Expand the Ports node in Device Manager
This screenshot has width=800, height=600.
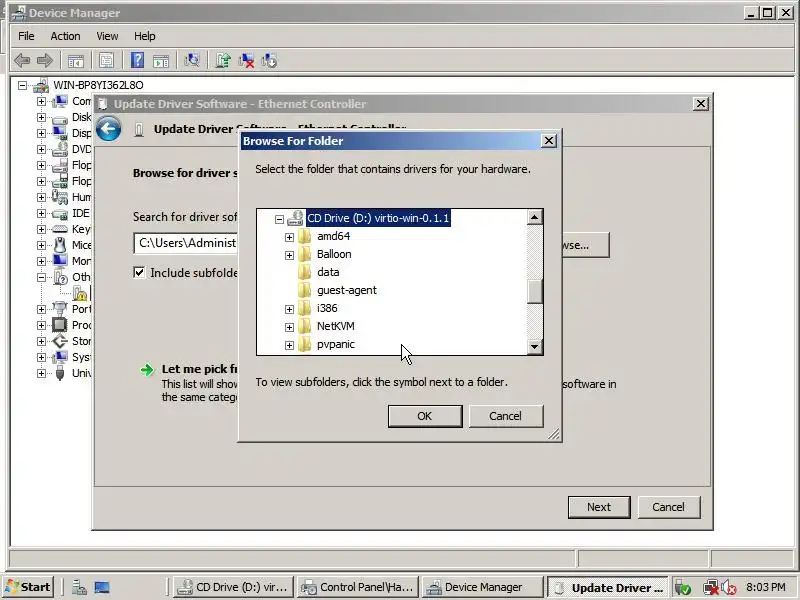pyautogui.click(x=41, y=309)
